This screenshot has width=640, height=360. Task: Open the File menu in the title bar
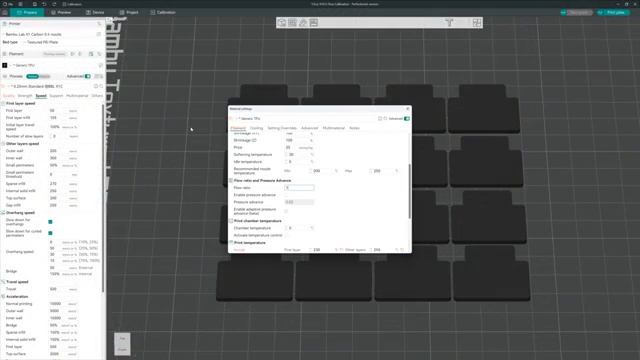(x=9, y=4)
